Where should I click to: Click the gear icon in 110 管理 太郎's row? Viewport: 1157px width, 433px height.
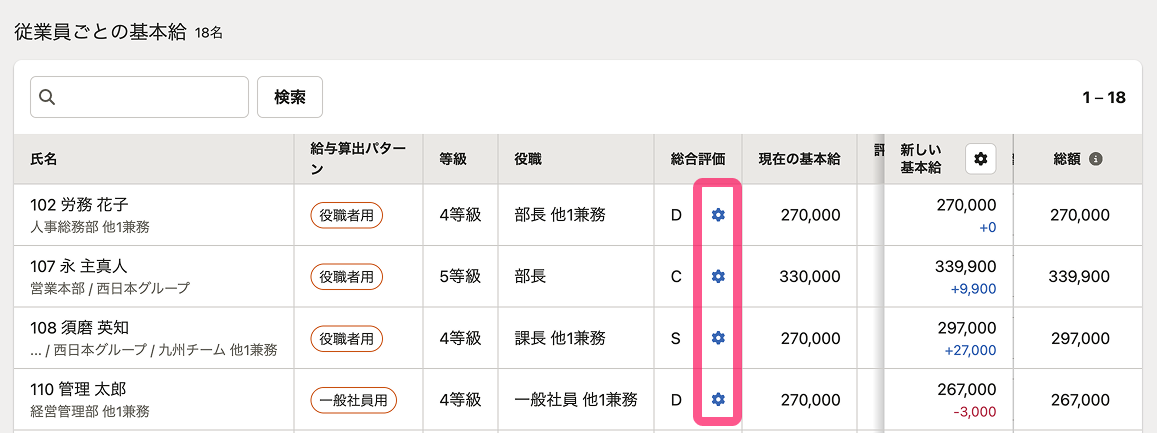[718, 400]
